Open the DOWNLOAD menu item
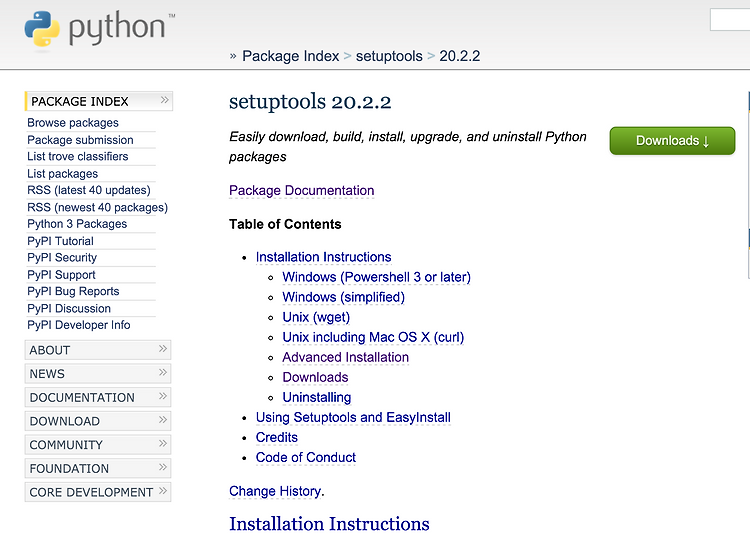The height and width of the screenshot is (543, 750). click(x=98, y=421)
